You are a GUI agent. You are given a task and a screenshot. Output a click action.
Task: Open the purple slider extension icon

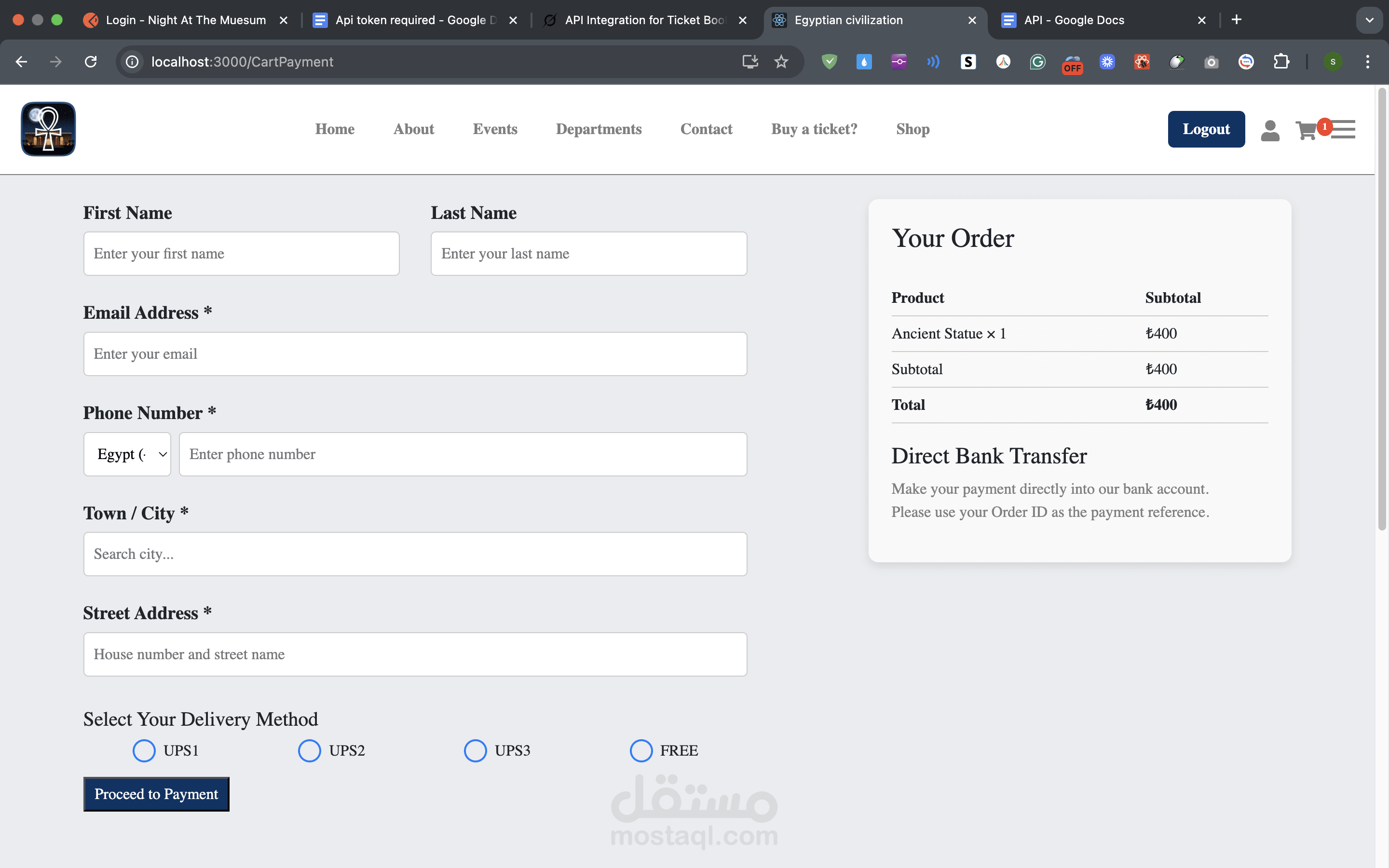point(899,62)
